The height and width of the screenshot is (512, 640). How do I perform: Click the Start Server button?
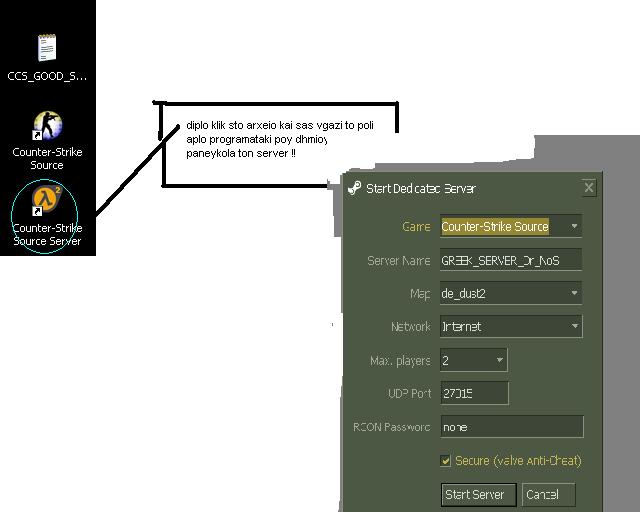tap(478, 494)
